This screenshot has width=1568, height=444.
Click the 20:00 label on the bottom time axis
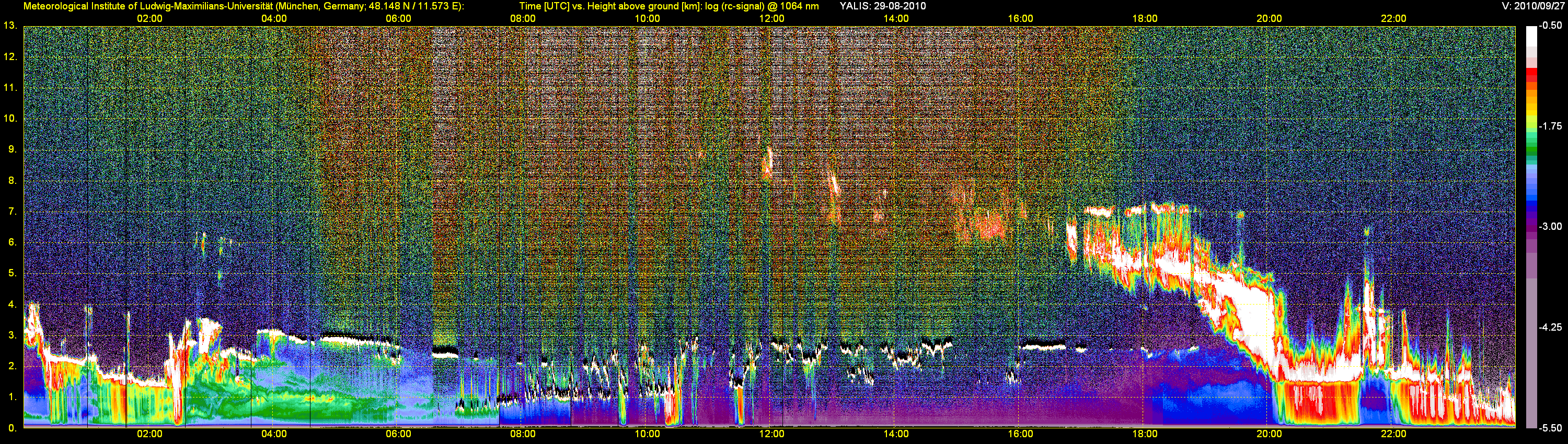click(x=1269, y=434)
